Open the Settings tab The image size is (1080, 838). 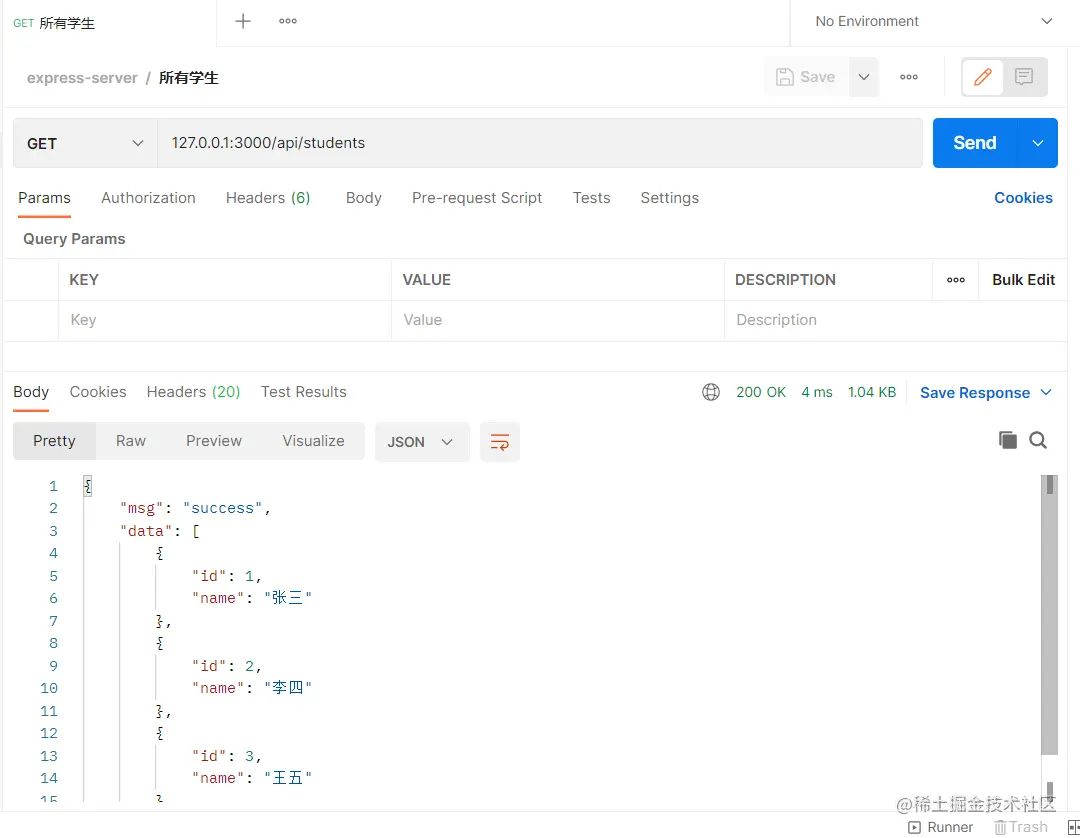coord(669,198)
